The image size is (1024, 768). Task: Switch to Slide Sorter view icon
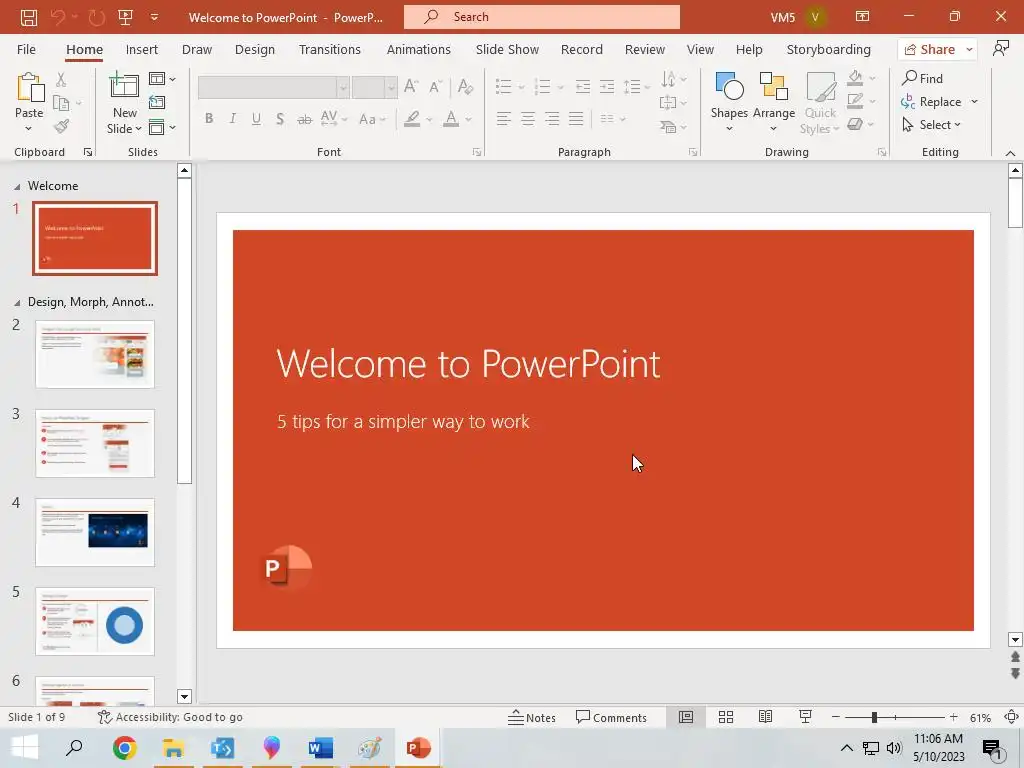point(726,717)
